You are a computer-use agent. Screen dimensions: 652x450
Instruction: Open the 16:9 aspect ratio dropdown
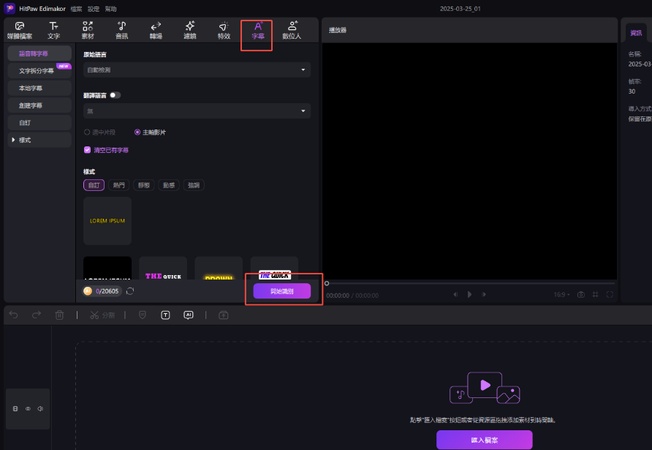tap(562, 294)
